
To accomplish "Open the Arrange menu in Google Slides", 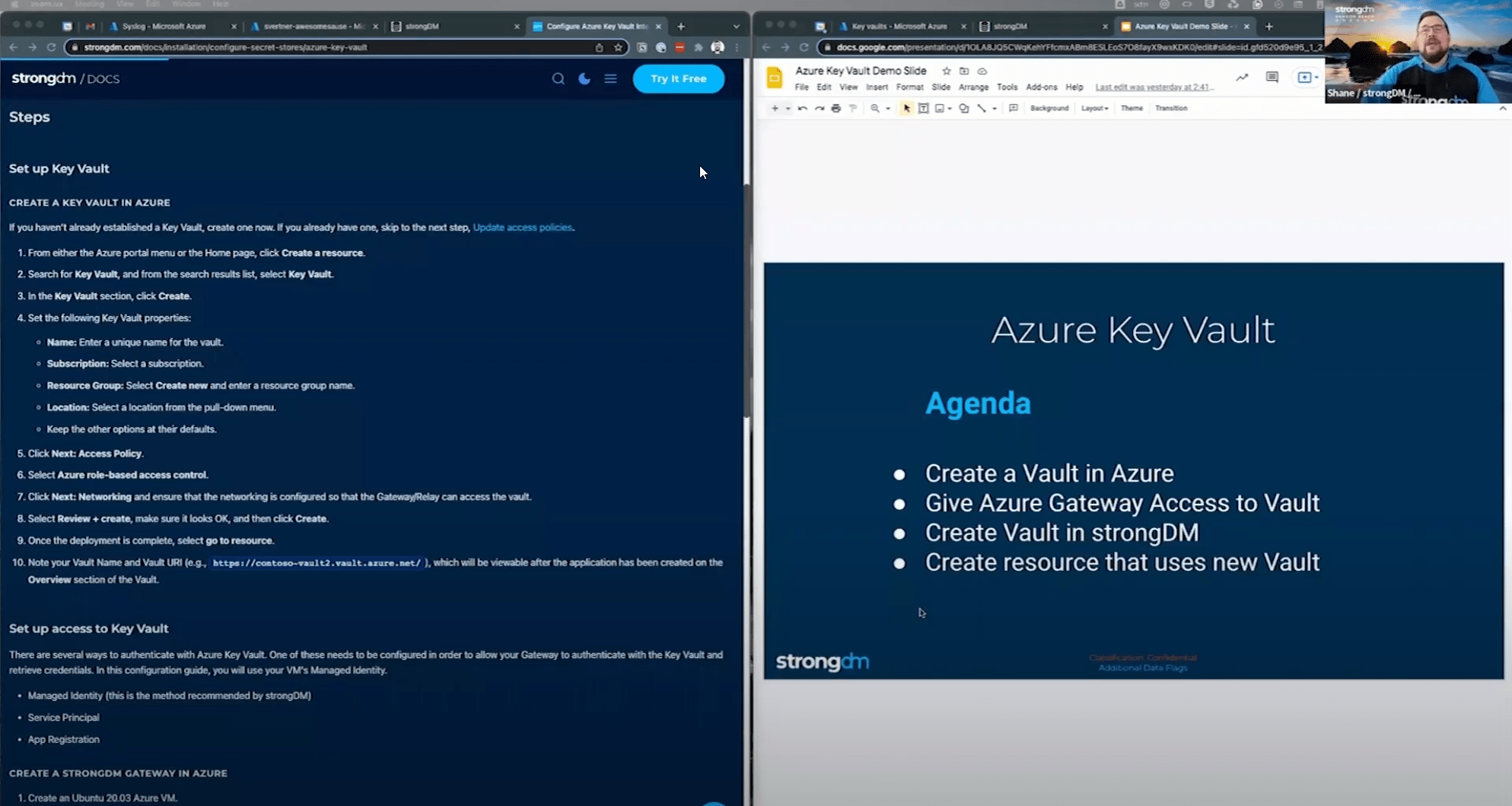I will click(973, 88).
